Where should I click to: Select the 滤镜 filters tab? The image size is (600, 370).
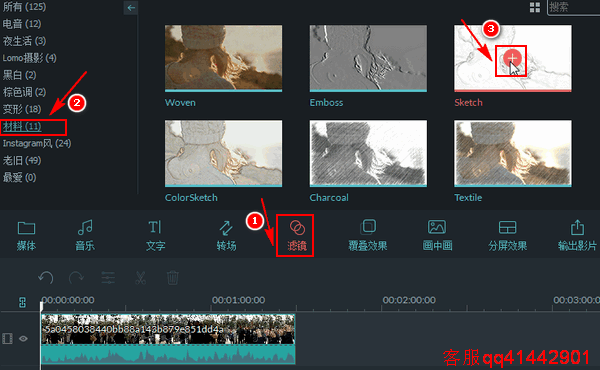click(297, 235)
